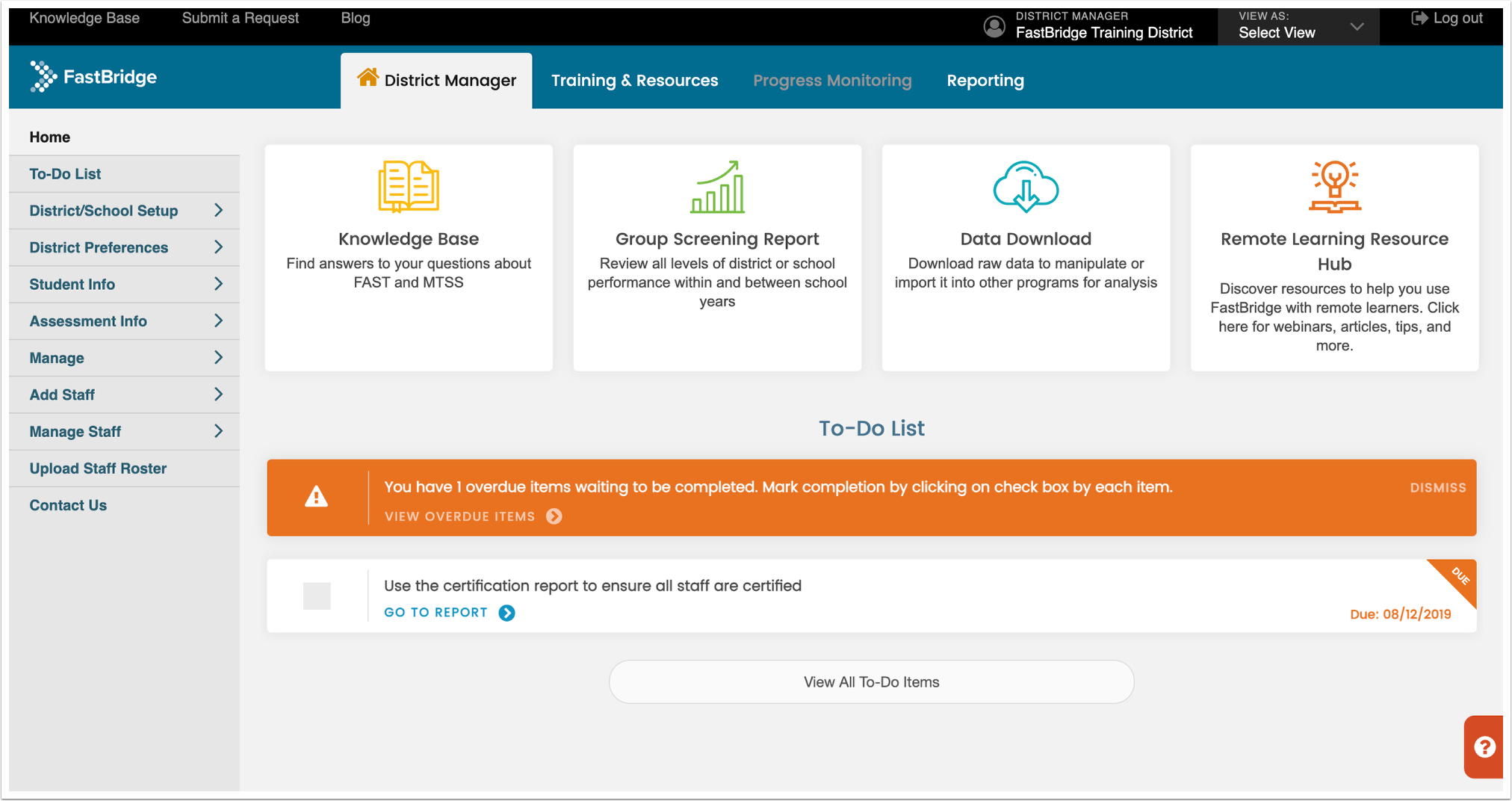Expand the Manage chevron
The image size is (1512, 801).
[x=219, y=358]
